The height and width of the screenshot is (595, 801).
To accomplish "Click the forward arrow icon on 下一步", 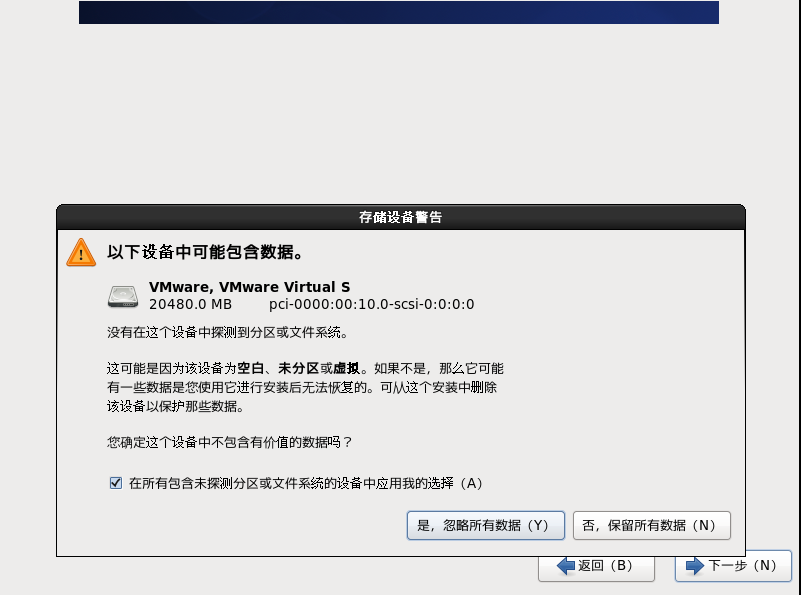I will pyautogui.click(x=695, y=566).
